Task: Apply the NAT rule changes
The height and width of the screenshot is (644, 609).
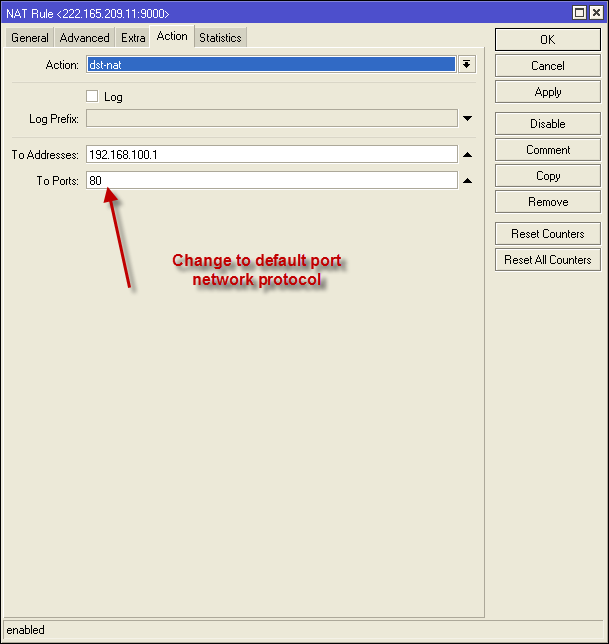Action: 547,92
